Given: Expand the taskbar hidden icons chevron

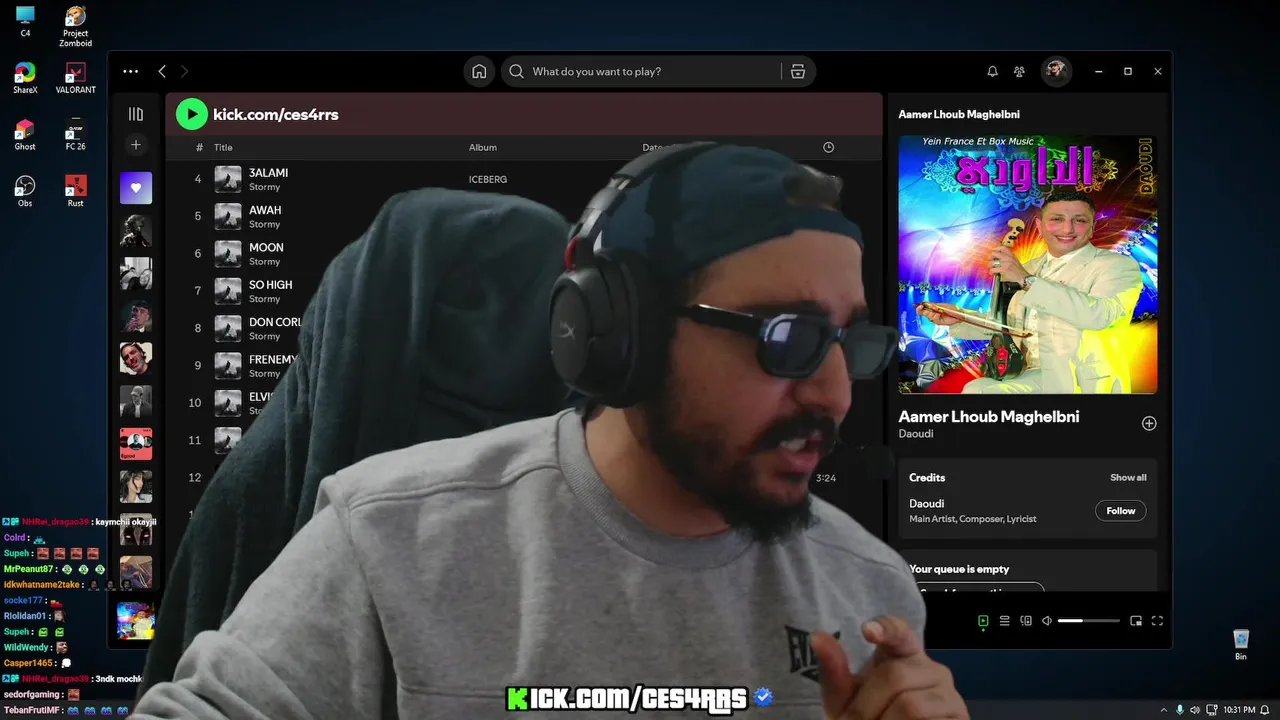Looking at the screenshot, I should (x=1163, y=710).
